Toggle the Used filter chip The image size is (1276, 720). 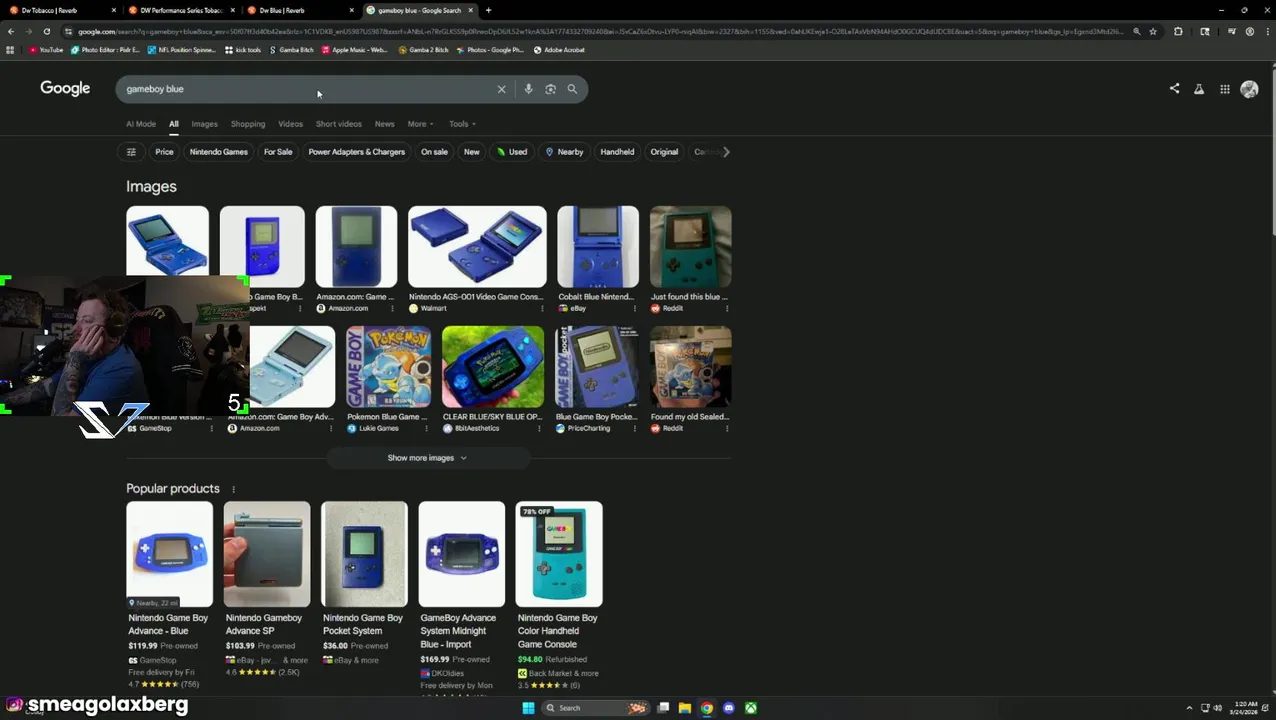512,152
